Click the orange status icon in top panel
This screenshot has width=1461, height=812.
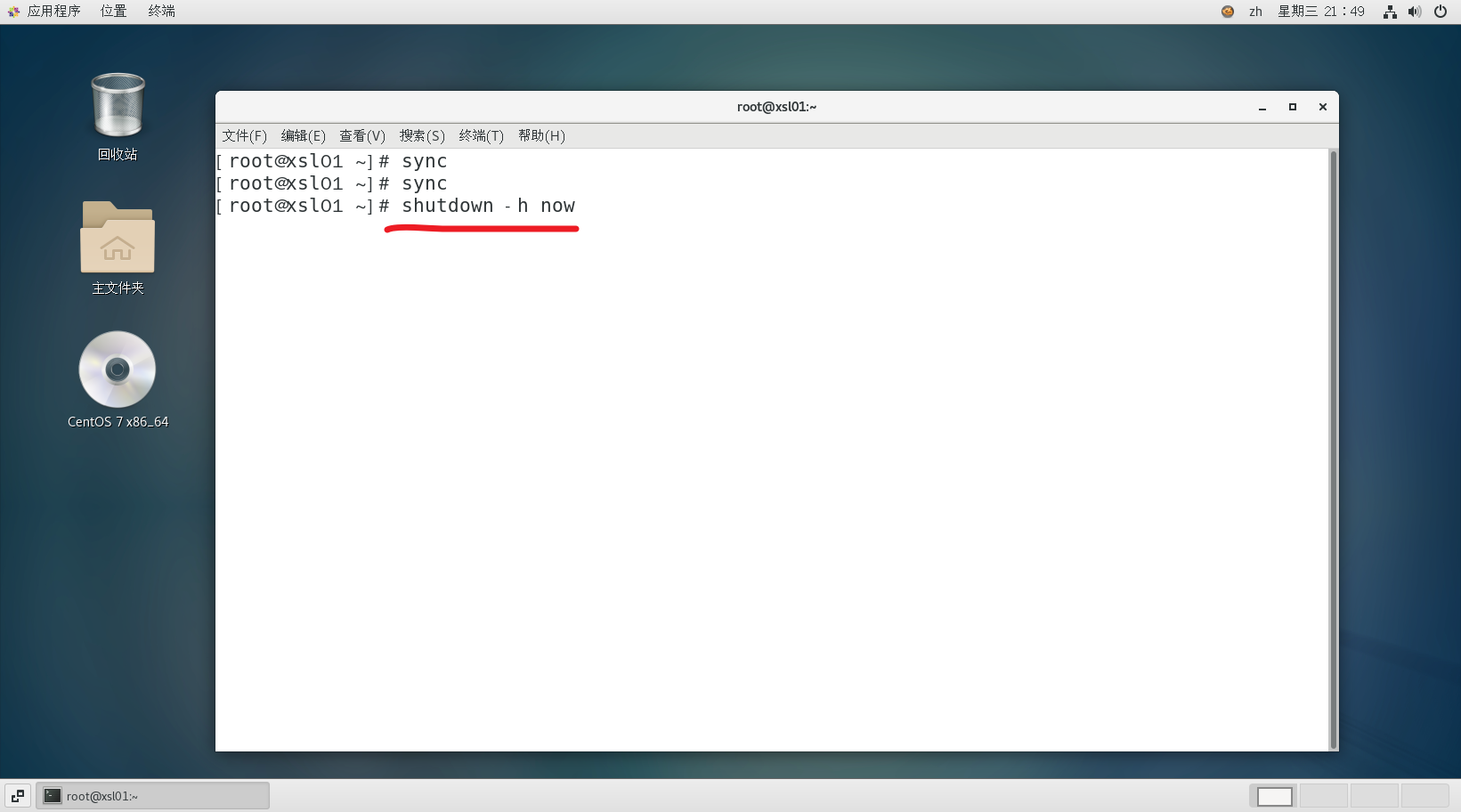tap(1228, 12)
